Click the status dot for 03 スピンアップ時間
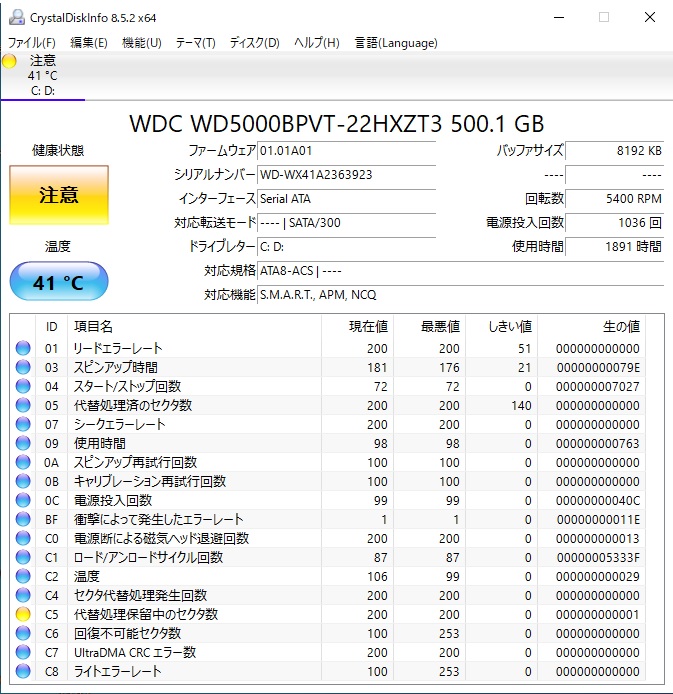Viewport: 673px width, 694px height. coord(23,367)
